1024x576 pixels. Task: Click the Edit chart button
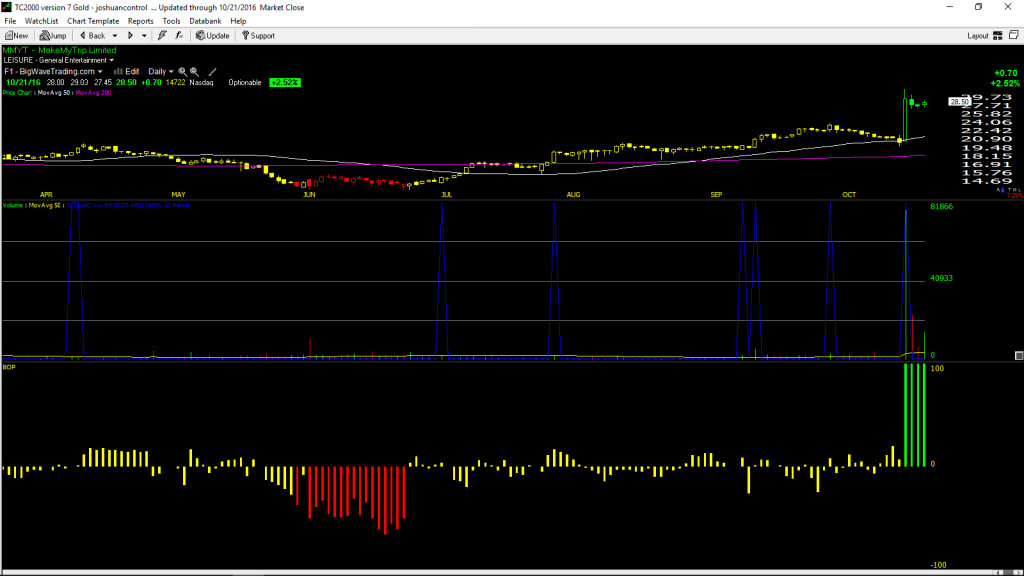pos(127,72)
